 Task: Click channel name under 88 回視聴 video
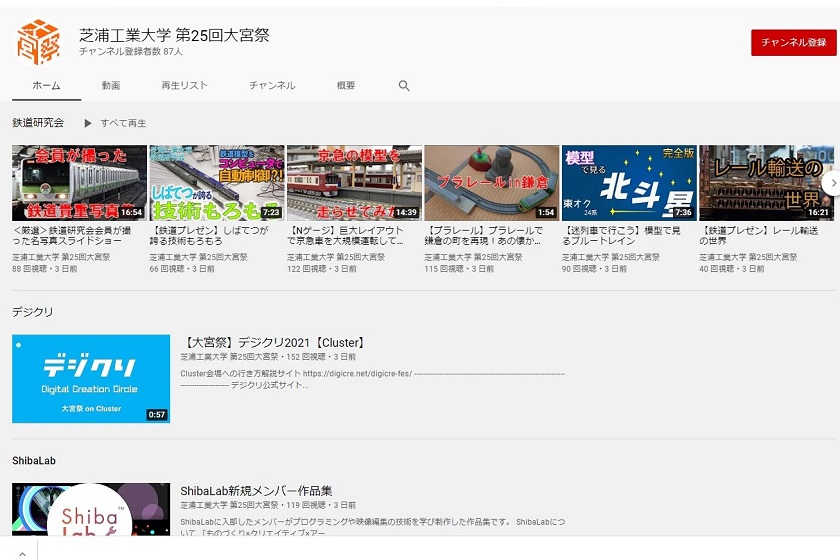coord(61,257)
